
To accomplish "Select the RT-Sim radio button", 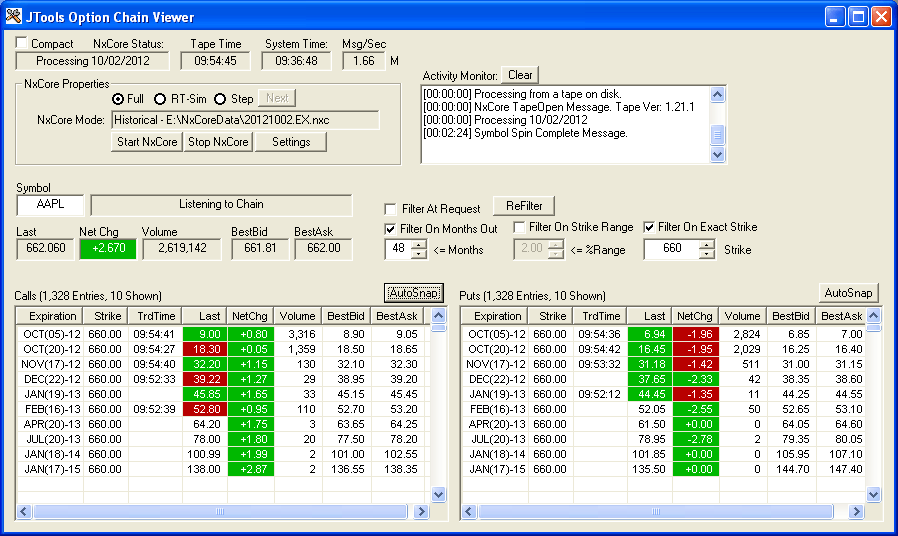I will pyautogui.click(x=160, y=99).
